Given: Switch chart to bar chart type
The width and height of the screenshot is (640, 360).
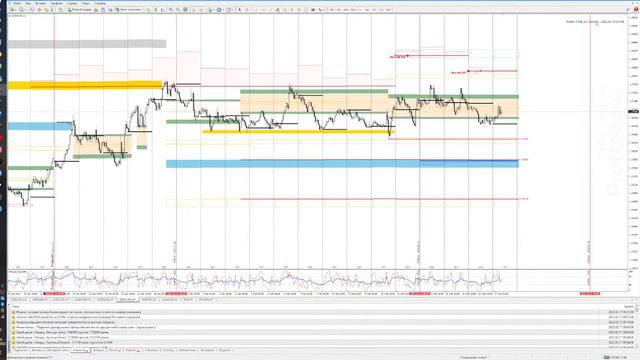Looking at the screenshot, I should point(148,9).
